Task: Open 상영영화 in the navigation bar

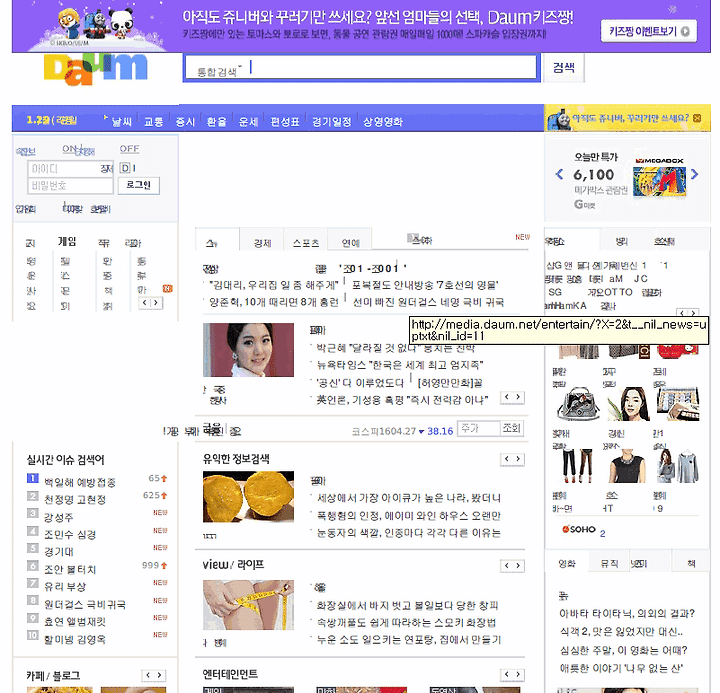Action: [383, 122]
